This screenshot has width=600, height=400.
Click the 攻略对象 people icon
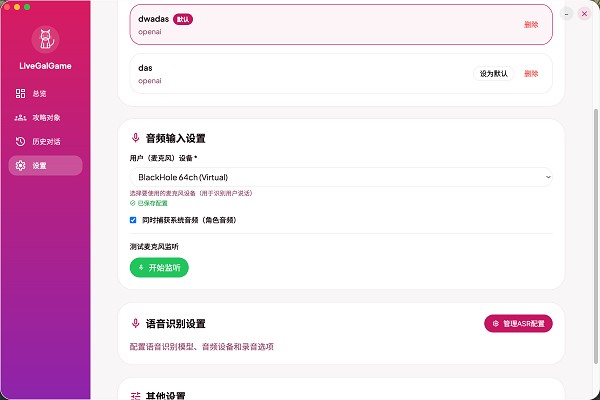click(x=21, y=117)
